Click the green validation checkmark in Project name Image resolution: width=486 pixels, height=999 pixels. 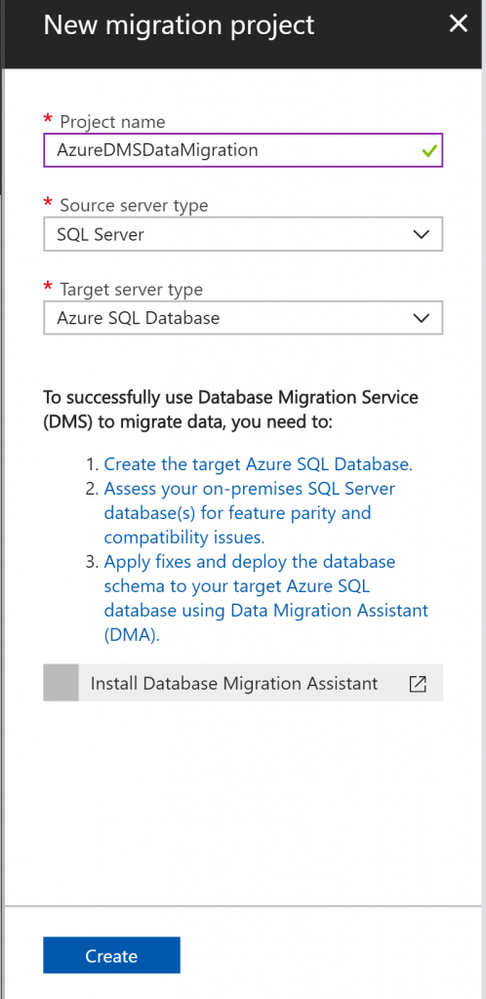[x=429, y=151]
